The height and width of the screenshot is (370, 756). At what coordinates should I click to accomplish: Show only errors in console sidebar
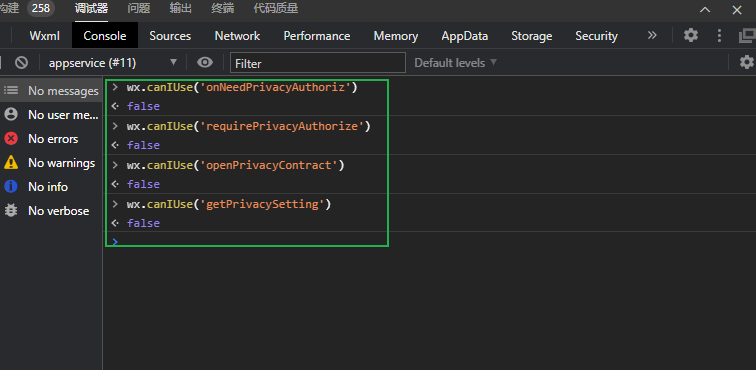51,139
